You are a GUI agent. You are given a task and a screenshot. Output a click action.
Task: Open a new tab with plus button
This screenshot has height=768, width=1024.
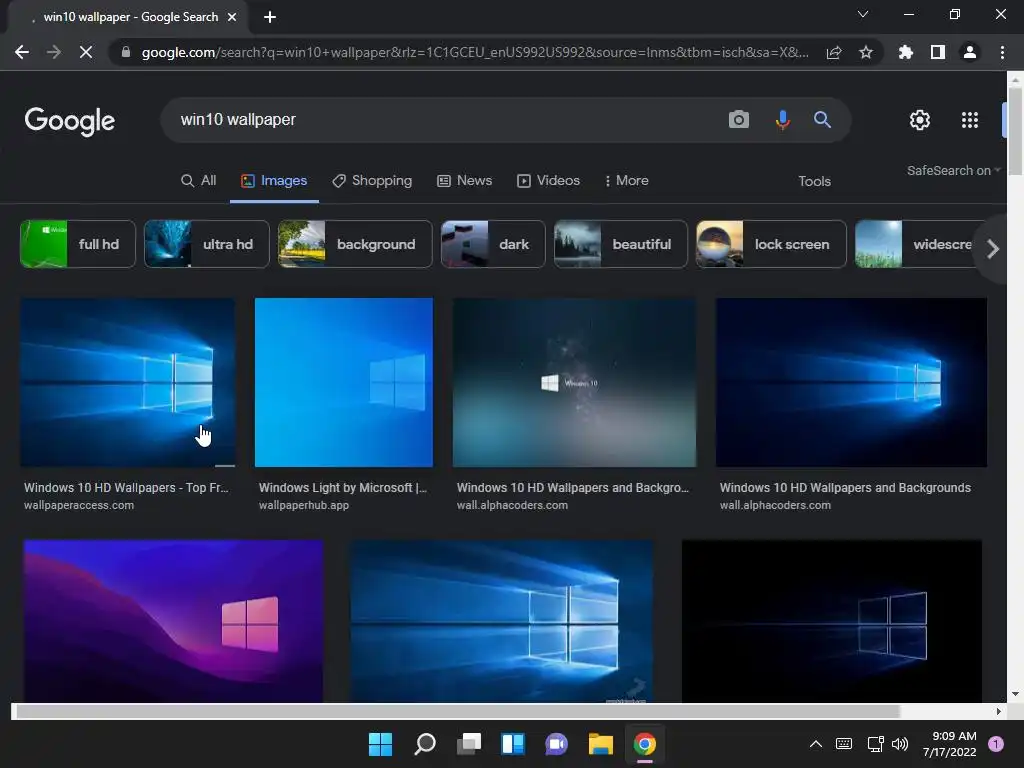[x=270, y=17]
